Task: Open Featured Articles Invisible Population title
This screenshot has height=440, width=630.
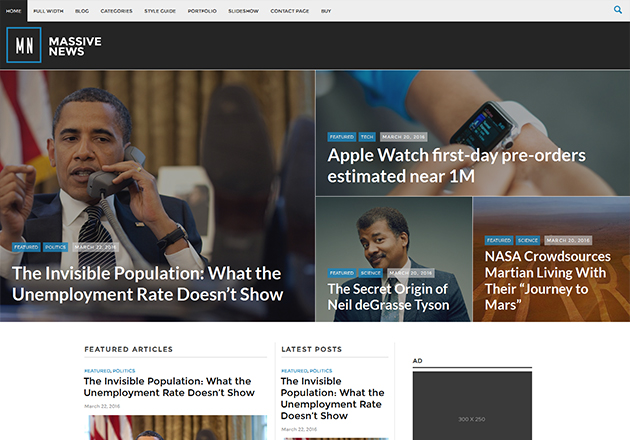Action: [169, 387]
